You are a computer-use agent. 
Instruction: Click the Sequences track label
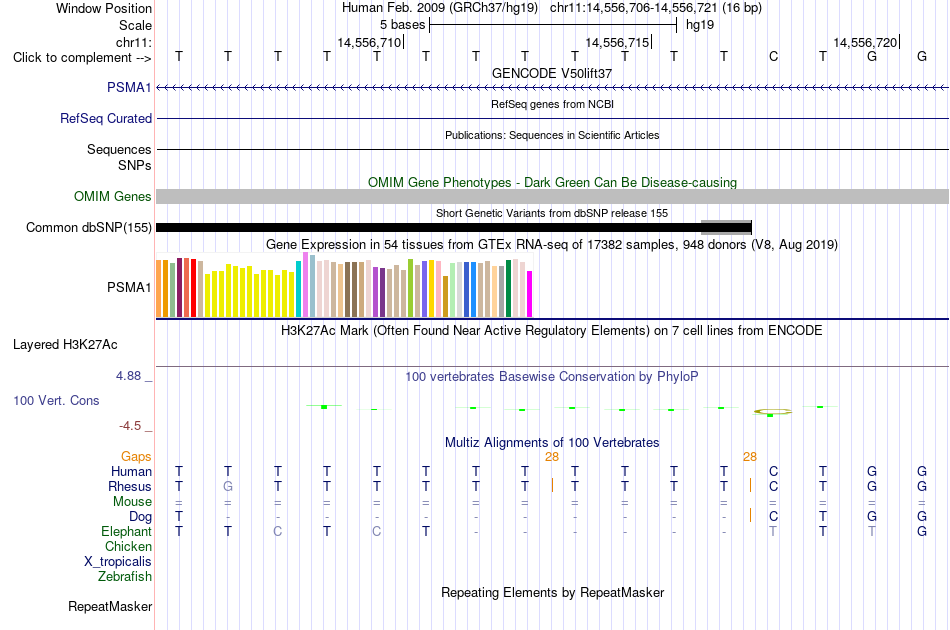[119, 149]
